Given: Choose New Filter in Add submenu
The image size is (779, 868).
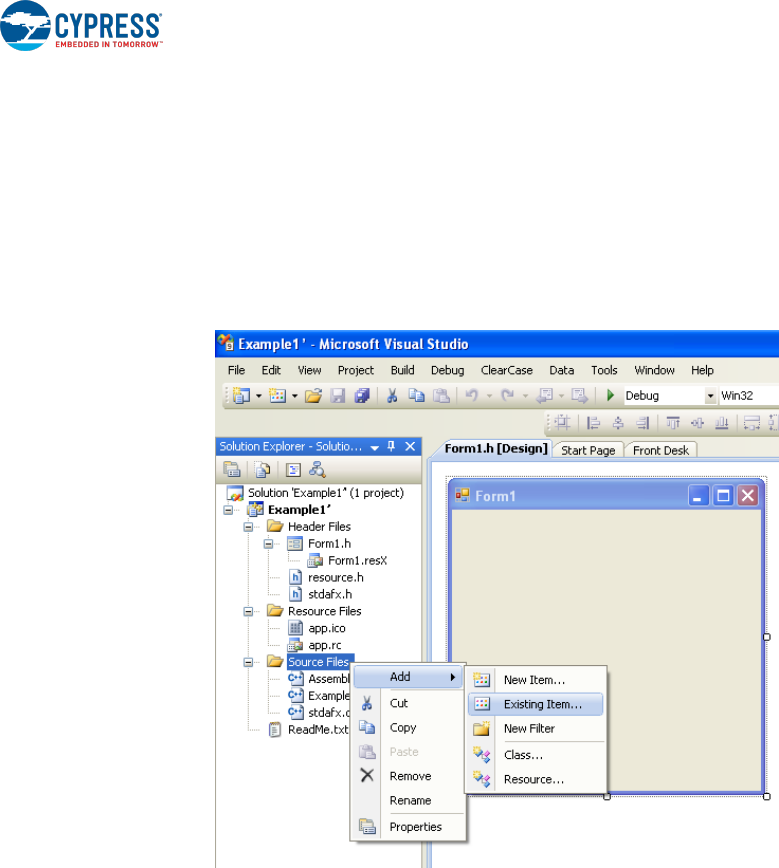Looking at the screenshot, I should coord(535,728).
